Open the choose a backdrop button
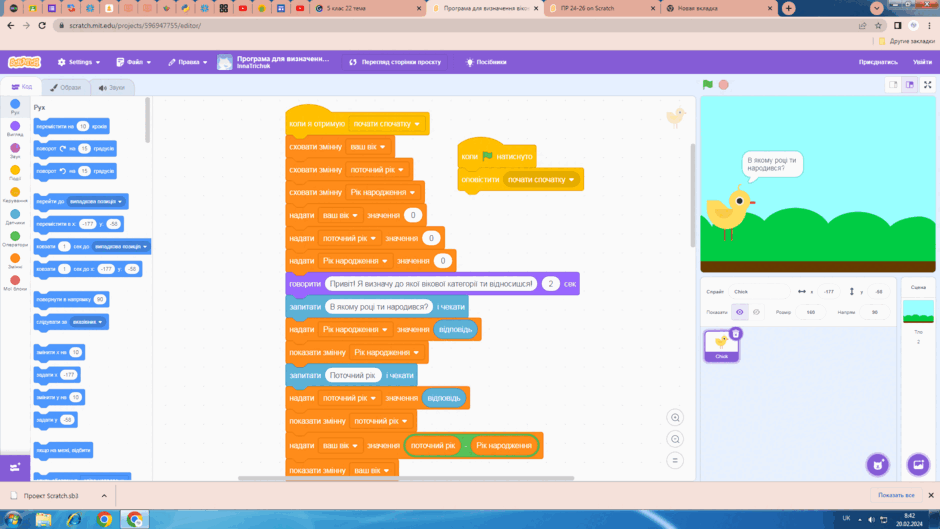 pyautogui.click(x=918, y=464)
